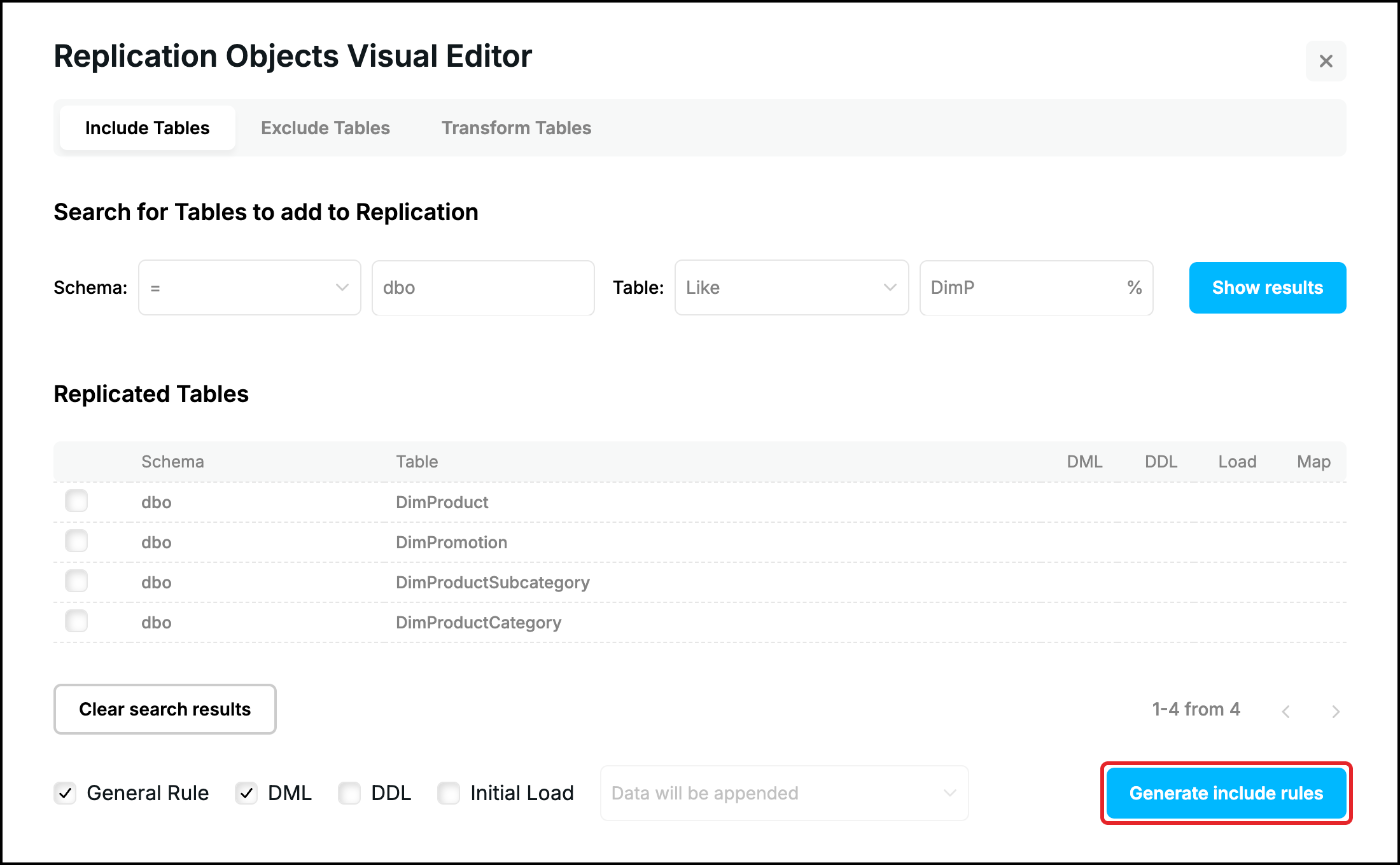The height and width of the screenshot is (865, 1400).
Task: Open the 'Data will be appended' dropdown
Action: [784, 793]
